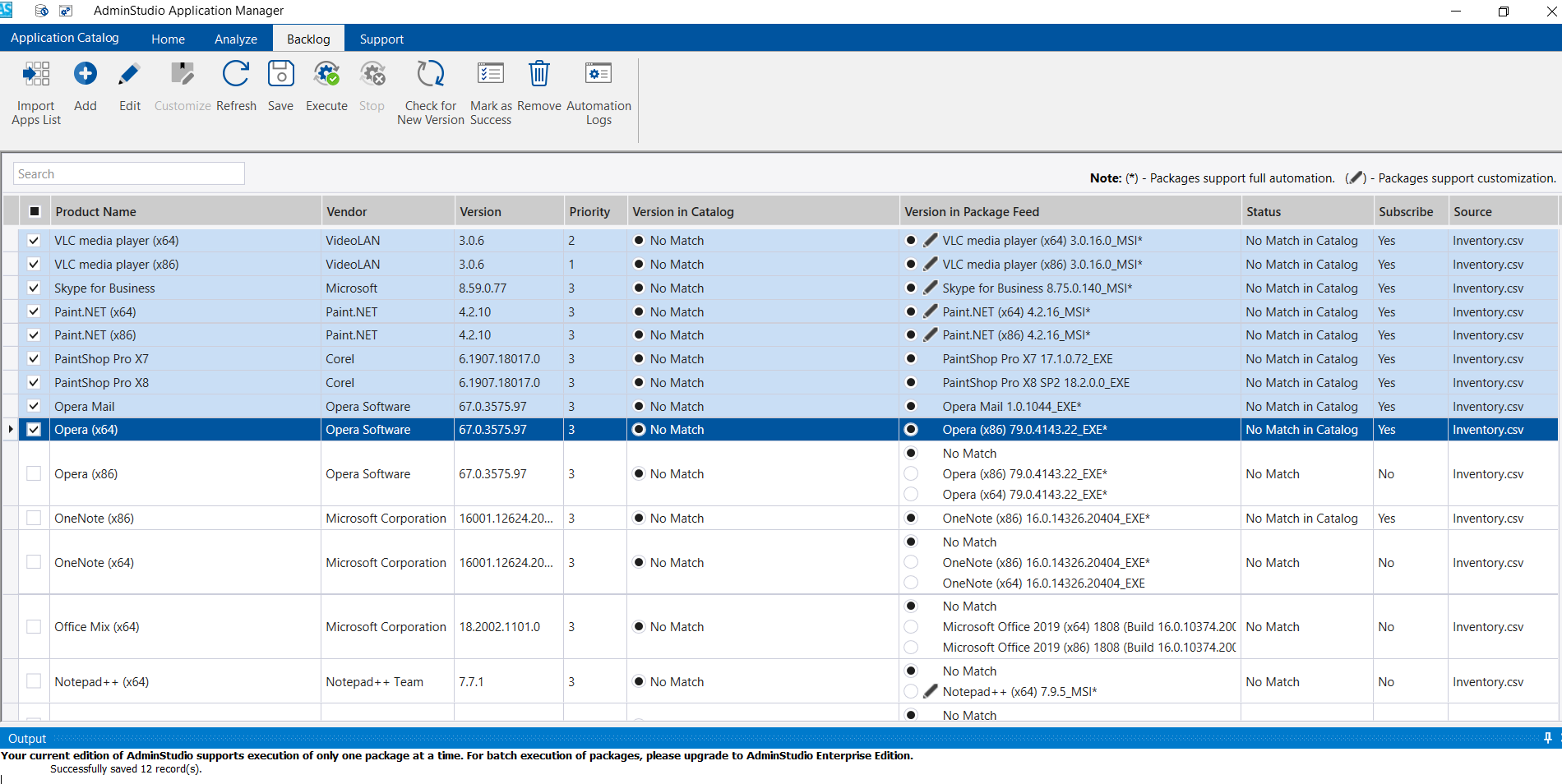Click customization pencil icon for VLC (x64) package

(931, 241)
